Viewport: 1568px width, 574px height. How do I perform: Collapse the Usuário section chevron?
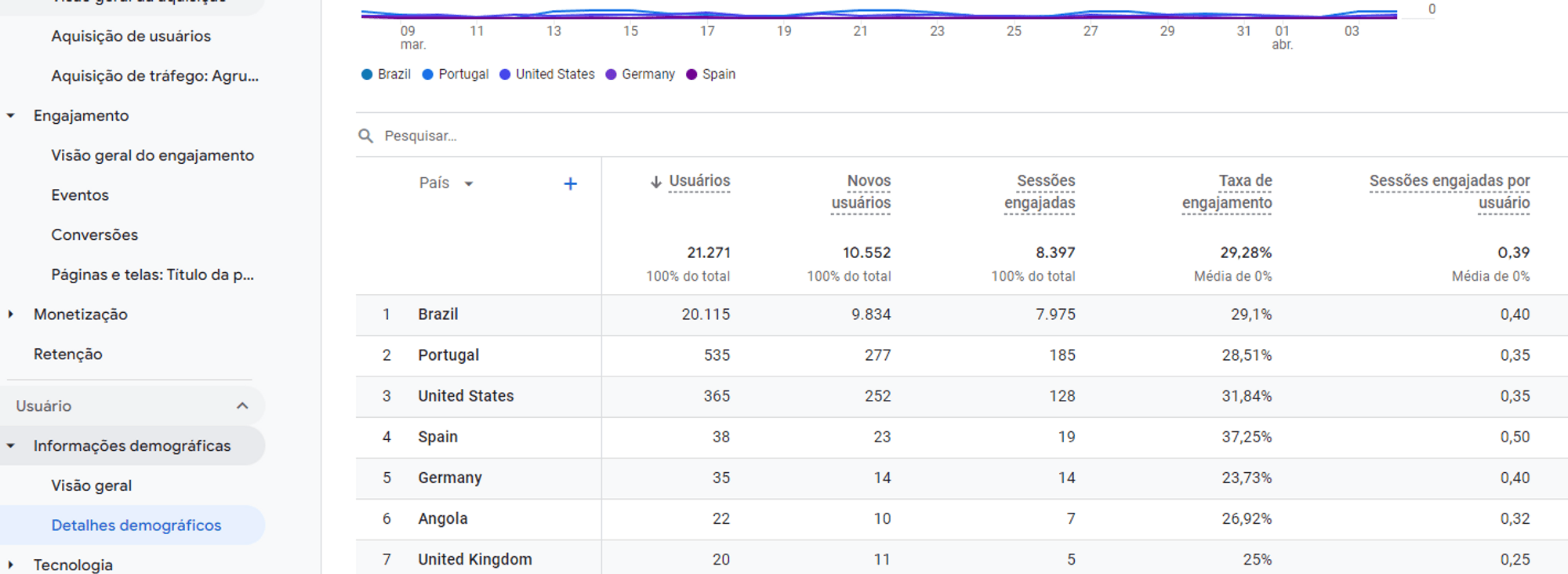pos(242,405)
